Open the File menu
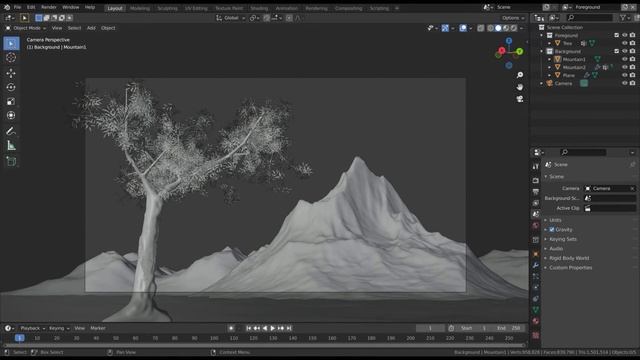The width and height of the screenshot is (640, 360). pos(17,7)
